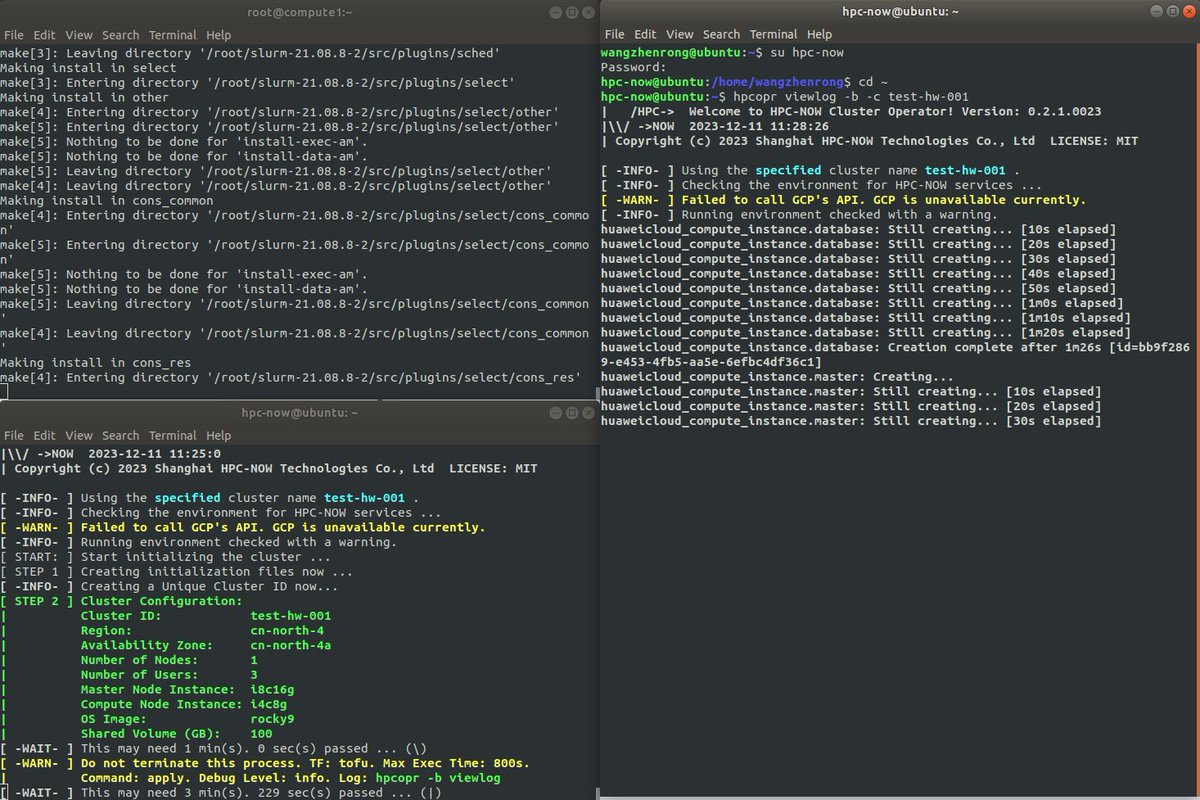Maximize the root@compute1 terminal window
Image resolution: width=1200 pixels, height=800 pixels.
[x=571, y=13]
